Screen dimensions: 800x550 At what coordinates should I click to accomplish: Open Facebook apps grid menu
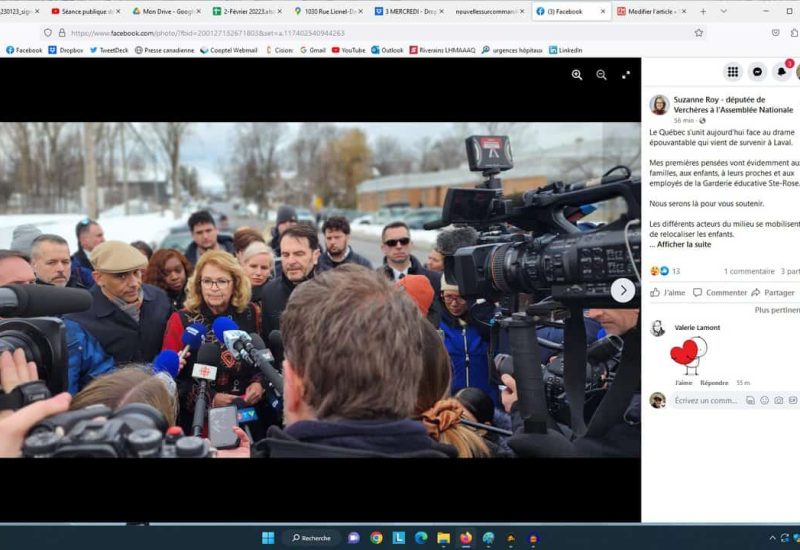(x=733, y=72)
